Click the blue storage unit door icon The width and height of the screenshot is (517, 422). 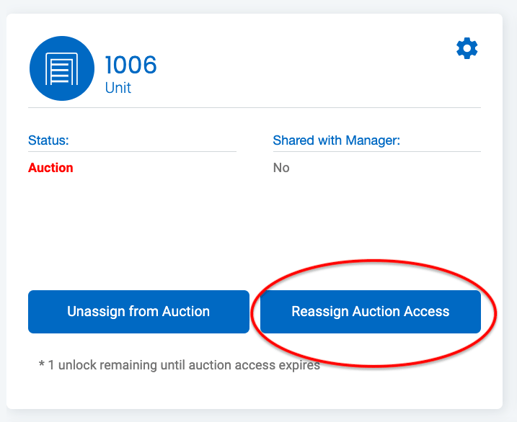point(62,68)
